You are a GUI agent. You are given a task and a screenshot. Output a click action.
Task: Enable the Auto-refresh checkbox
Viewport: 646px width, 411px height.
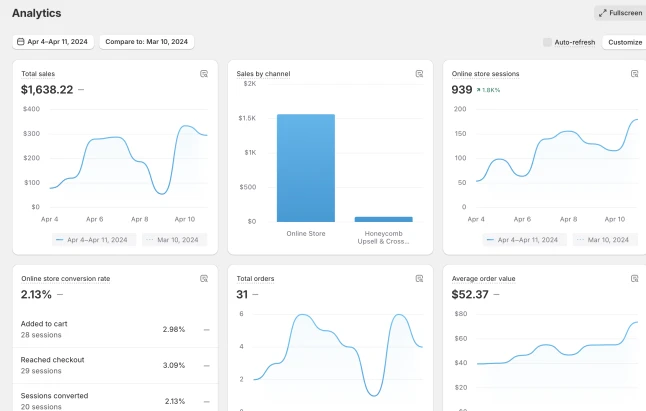[x=547, y=42]
